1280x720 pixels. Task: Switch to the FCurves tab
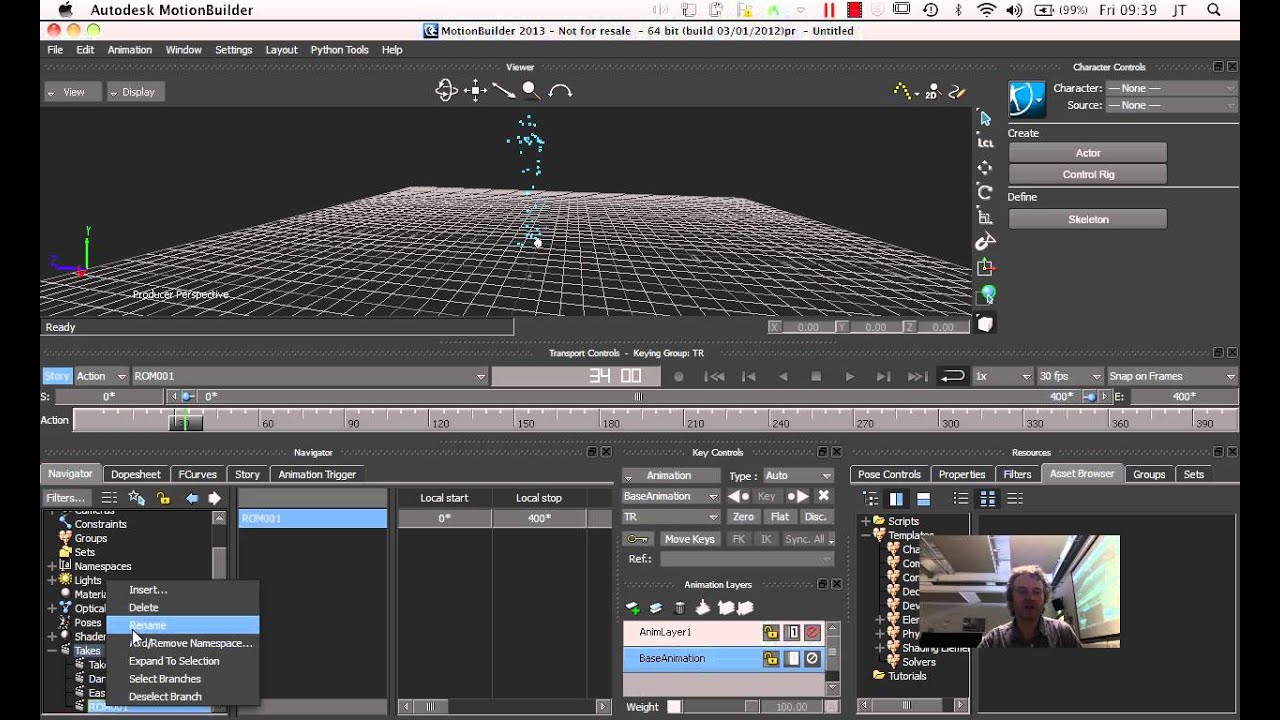click(197, 474)
